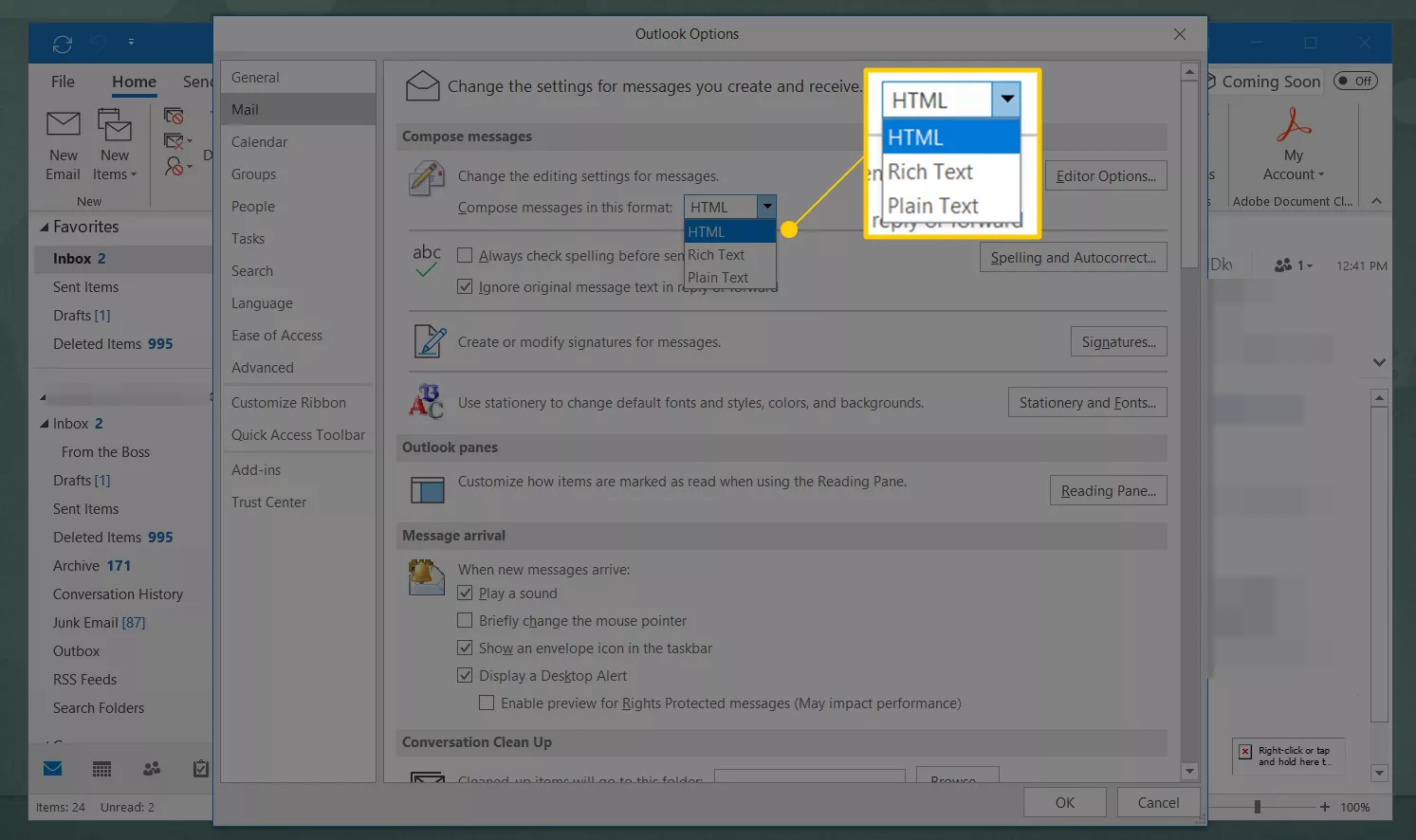Screen dimensions: 1416x840
Task: Click the zoom in plus icon in status bar
Action: pos(1325,807)
